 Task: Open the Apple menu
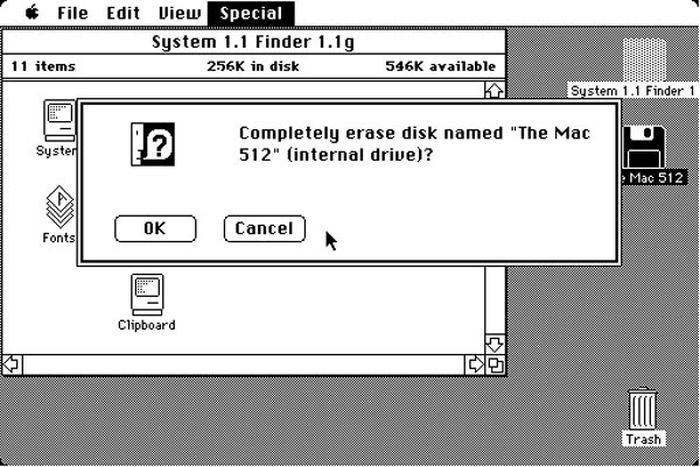tap(32, 13)
